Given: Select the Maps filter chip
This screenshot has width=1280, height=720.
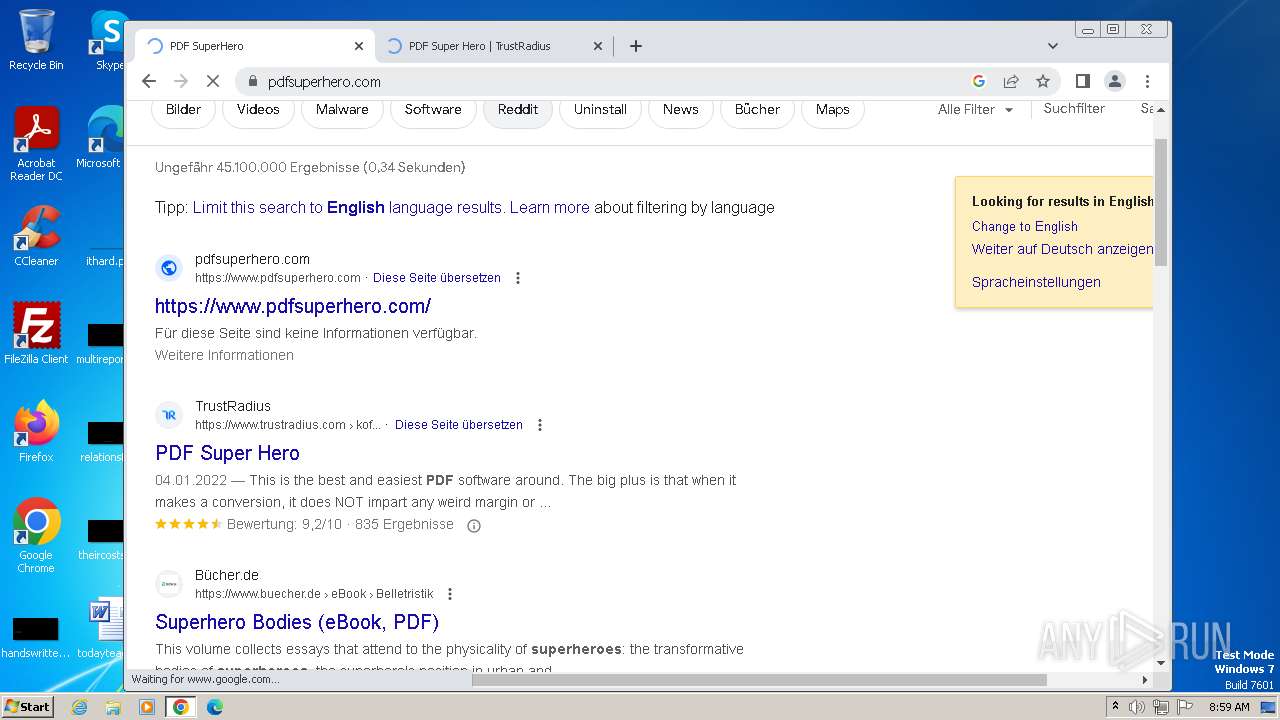Looking at the screenshot, I should [x=832, y=109].
